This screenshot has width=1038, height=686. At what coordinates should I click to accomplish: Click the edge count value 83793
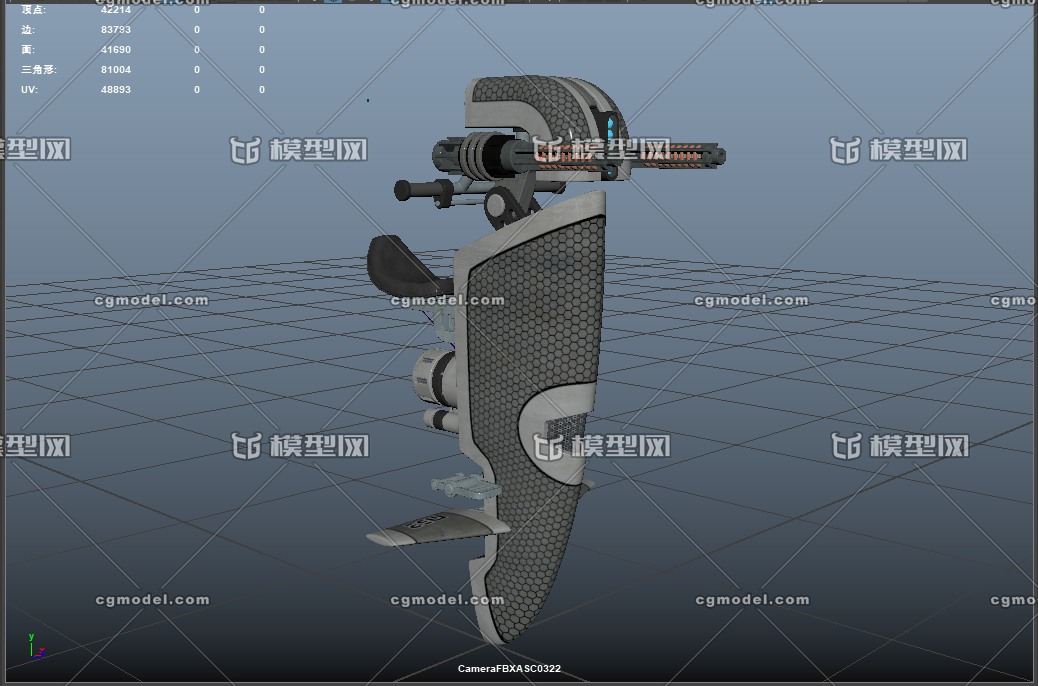tap(116, 30)
